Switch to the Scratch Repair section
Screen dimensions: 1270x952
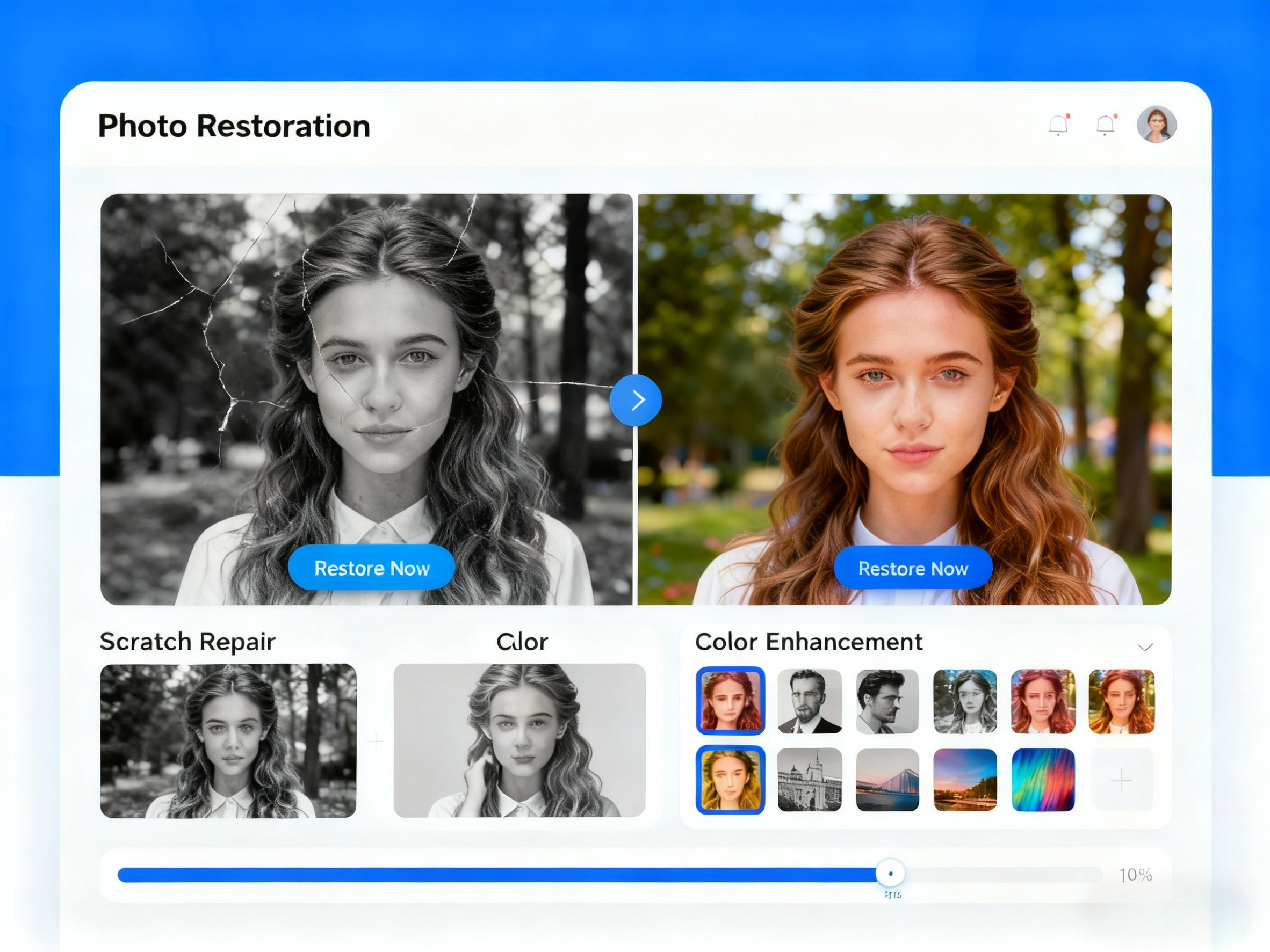pyautogui.click(x=187, y=642)
